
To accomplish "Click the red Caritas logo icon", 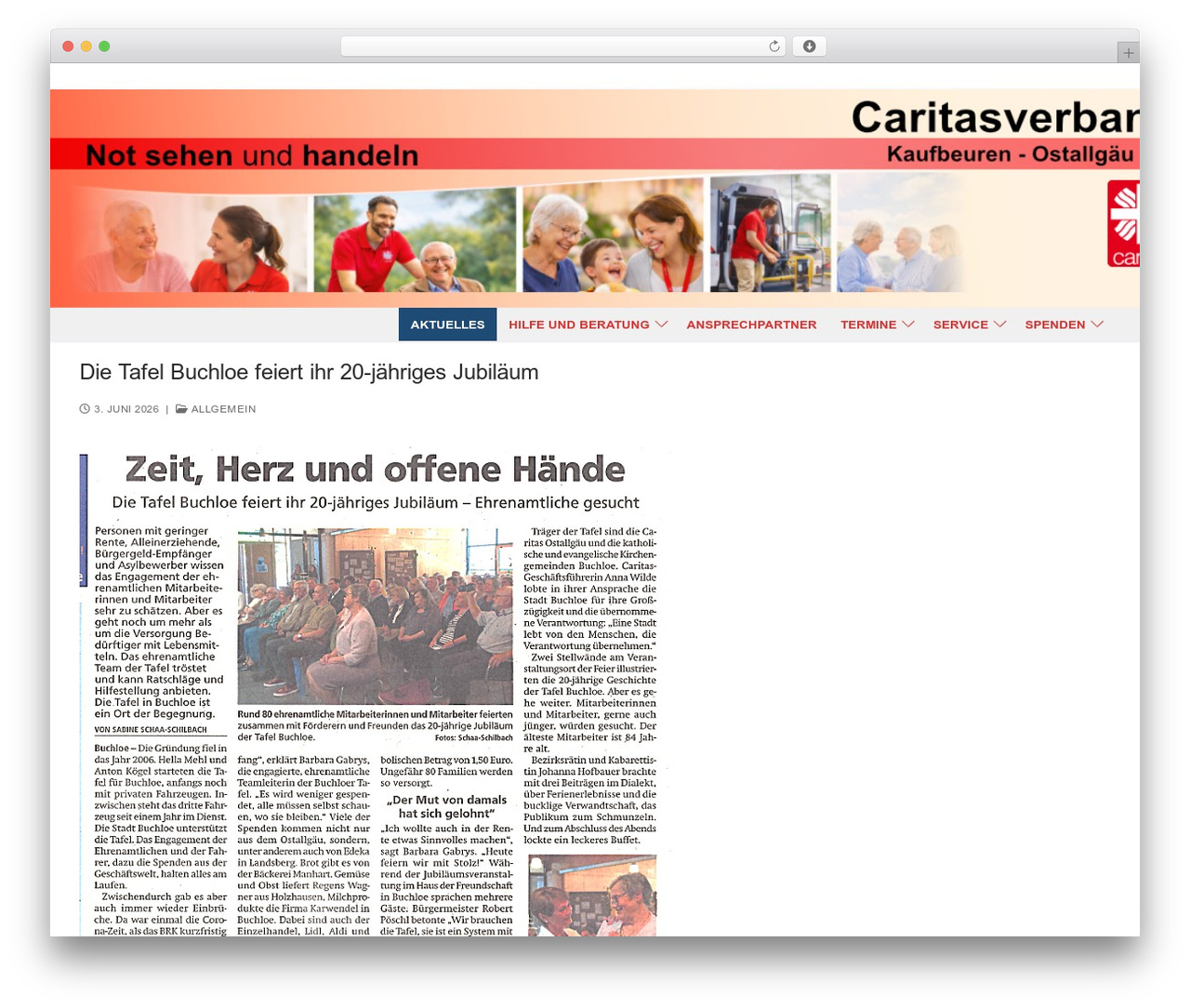I will point(1123,223).
